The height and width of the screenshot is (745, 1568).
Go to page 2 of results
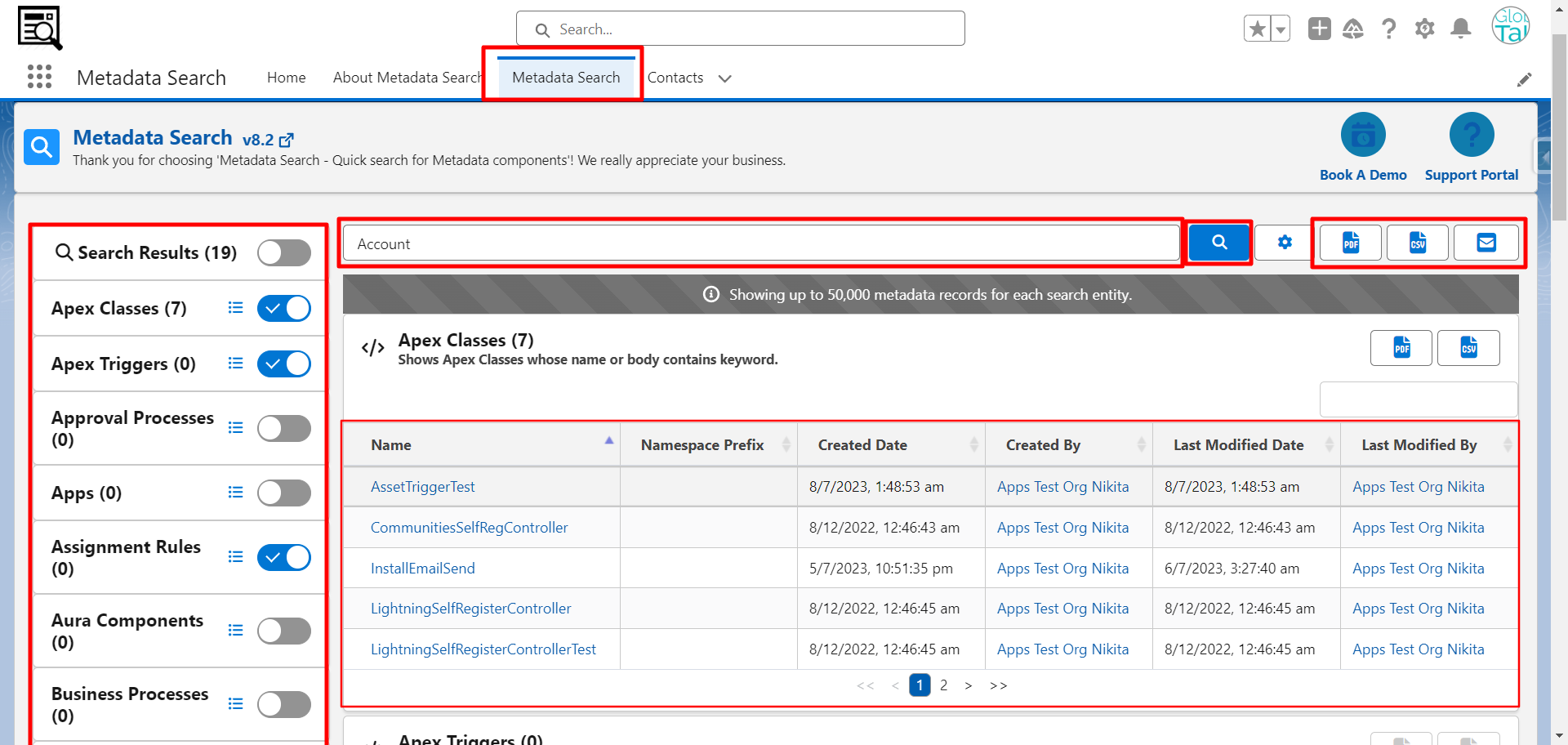click(x=943, y=685)
